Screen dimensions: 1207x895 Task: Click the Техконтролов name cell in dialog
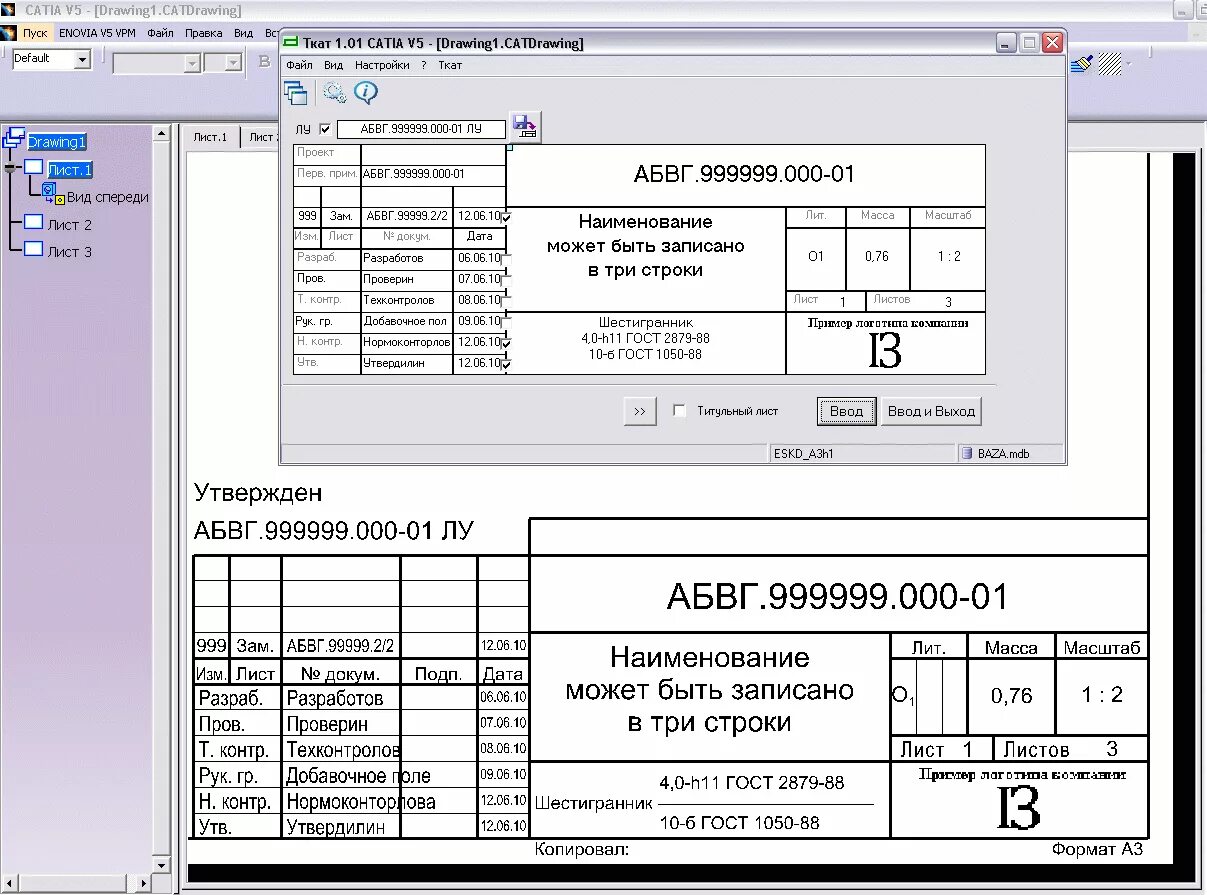pyautogui.click(x=407, y=300)
